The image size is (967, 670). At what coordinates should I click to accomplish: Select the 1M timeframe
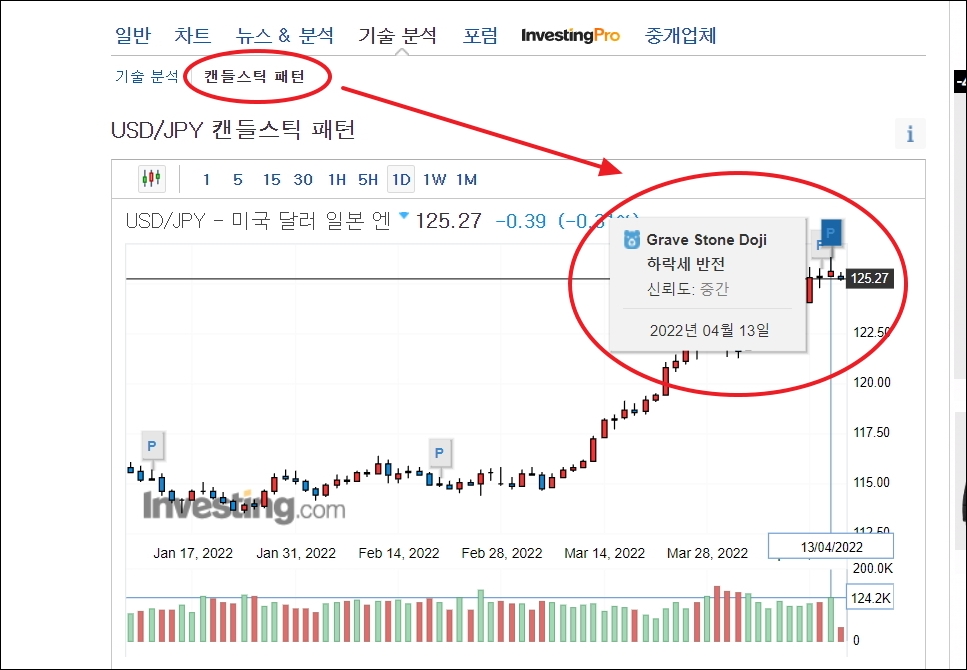466,180
